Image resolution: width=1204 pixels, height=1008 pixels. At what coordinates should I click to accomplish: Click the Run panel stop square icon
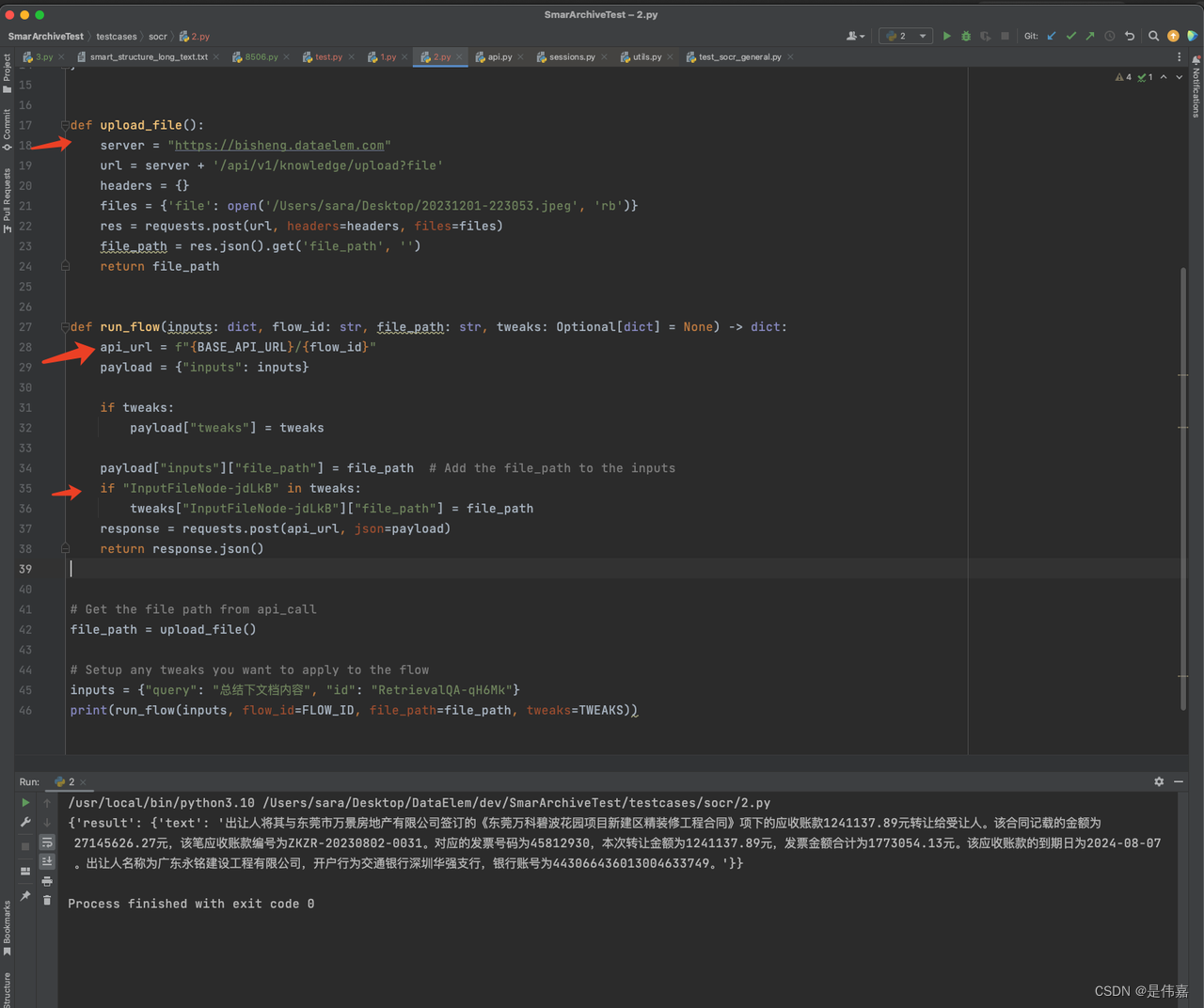tap(25, 846)
